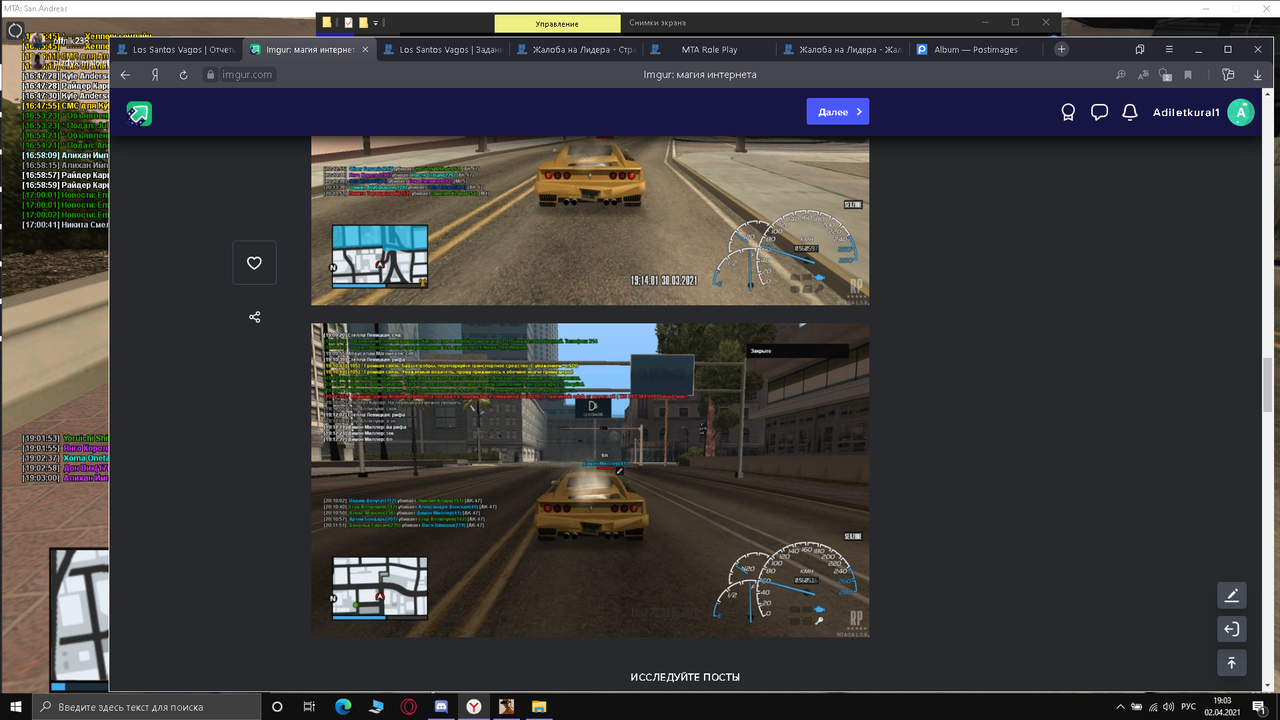
Task: Jump to page top arrow button
Action: coord(1231,662)
